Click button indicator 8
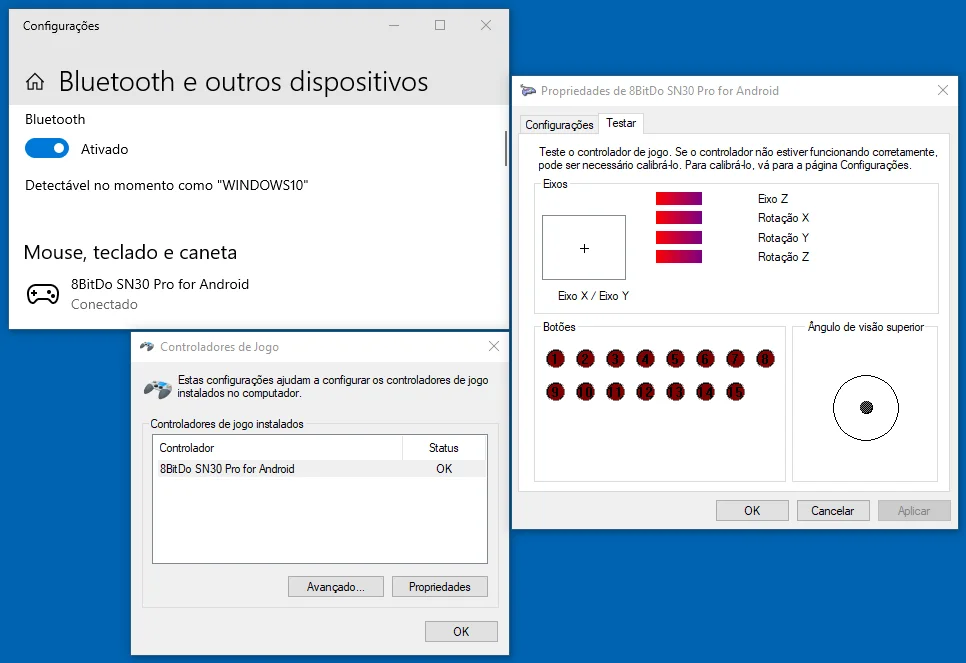966x663 pixels. point(765,359)
